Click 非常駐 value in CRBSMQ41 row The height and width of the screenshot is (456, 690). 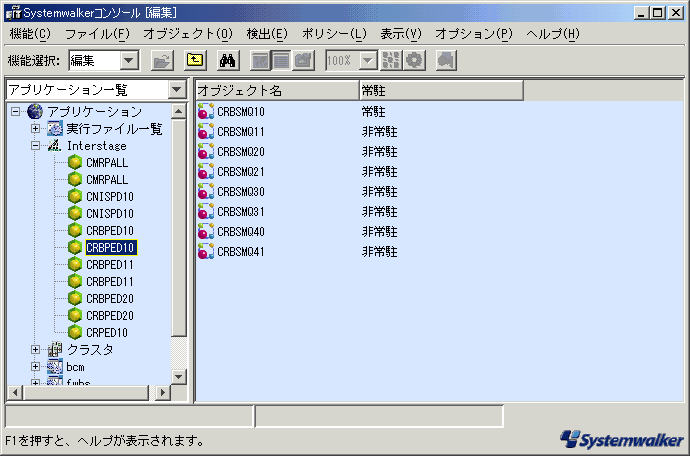pos(380,252)
